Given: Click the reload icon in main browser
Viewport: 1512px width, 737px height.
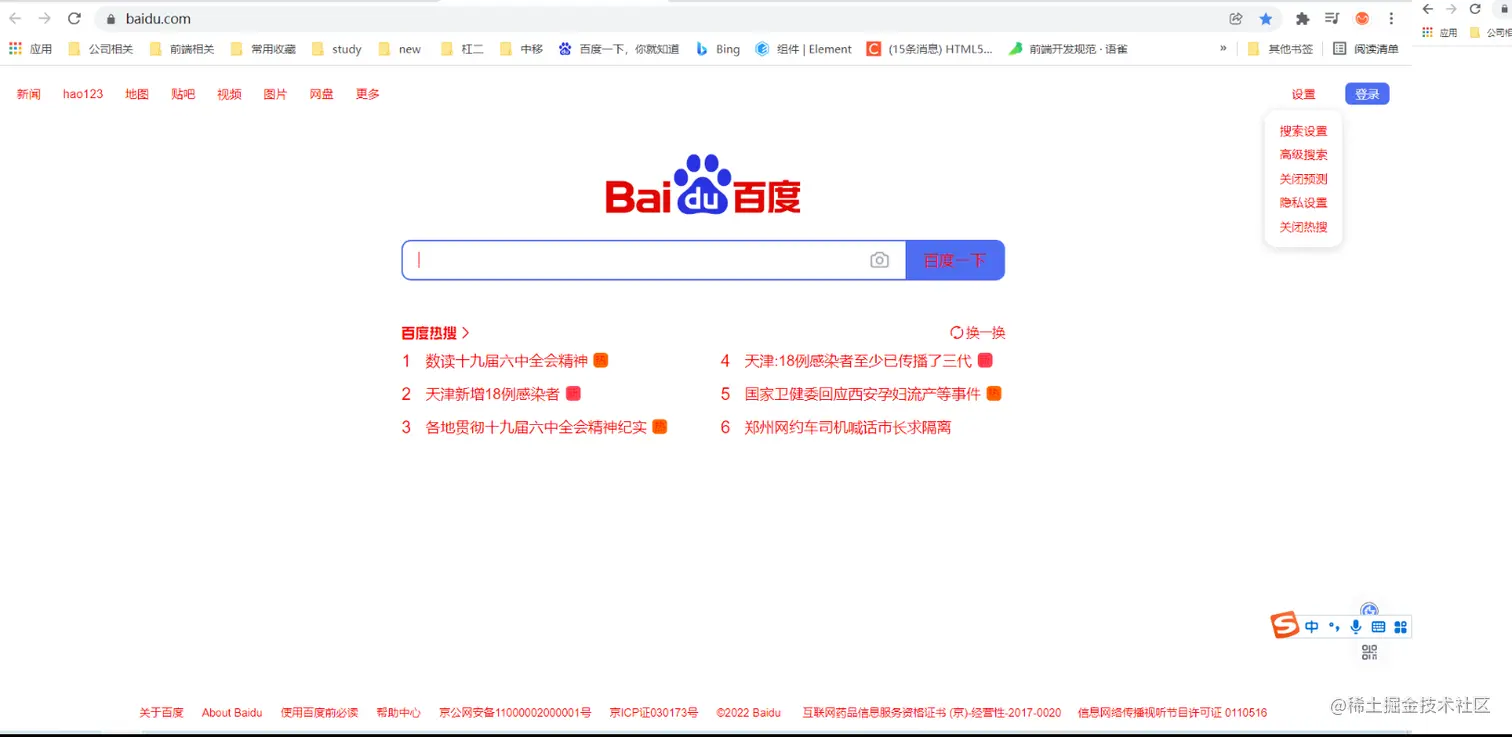Looking at the screenshot, I should 74,18.
